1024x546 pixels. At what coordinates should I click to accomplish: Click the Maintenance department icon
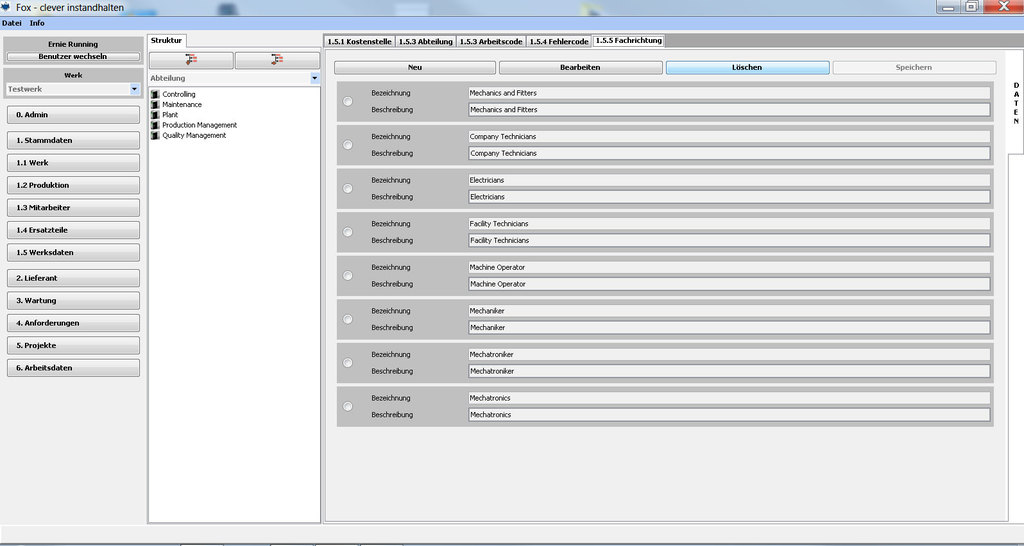click(x=155, y=105)
